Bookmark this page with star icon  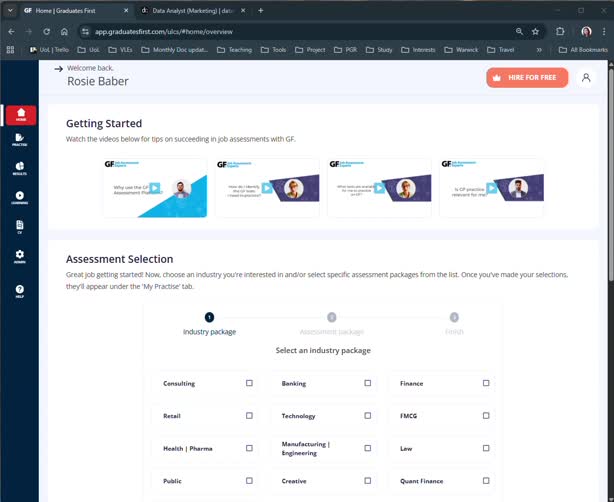point(535,32)
